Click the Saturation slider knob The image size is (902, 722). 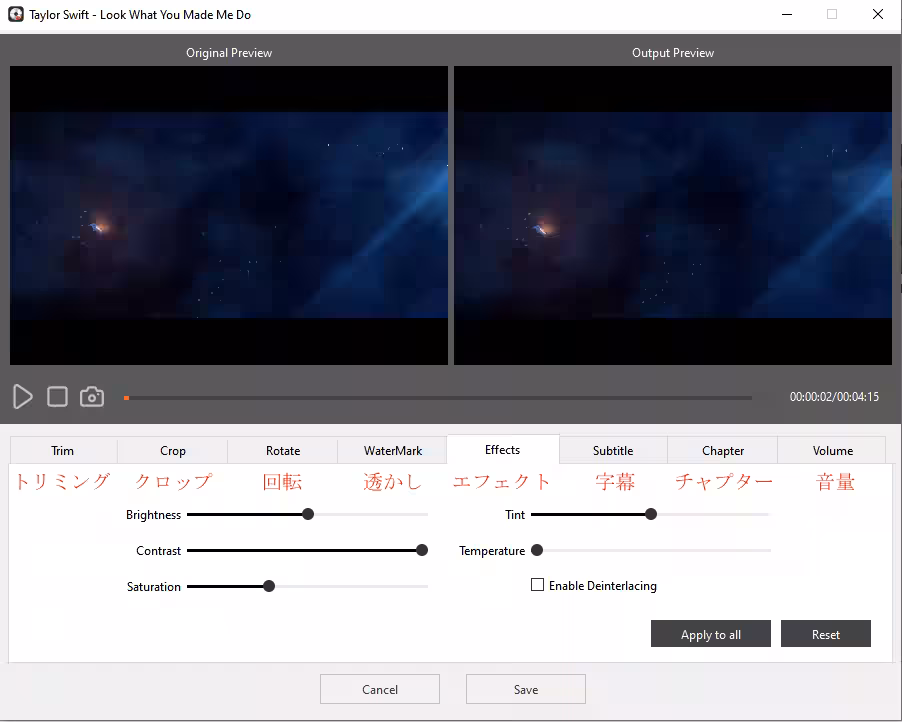tap(269, 586)
